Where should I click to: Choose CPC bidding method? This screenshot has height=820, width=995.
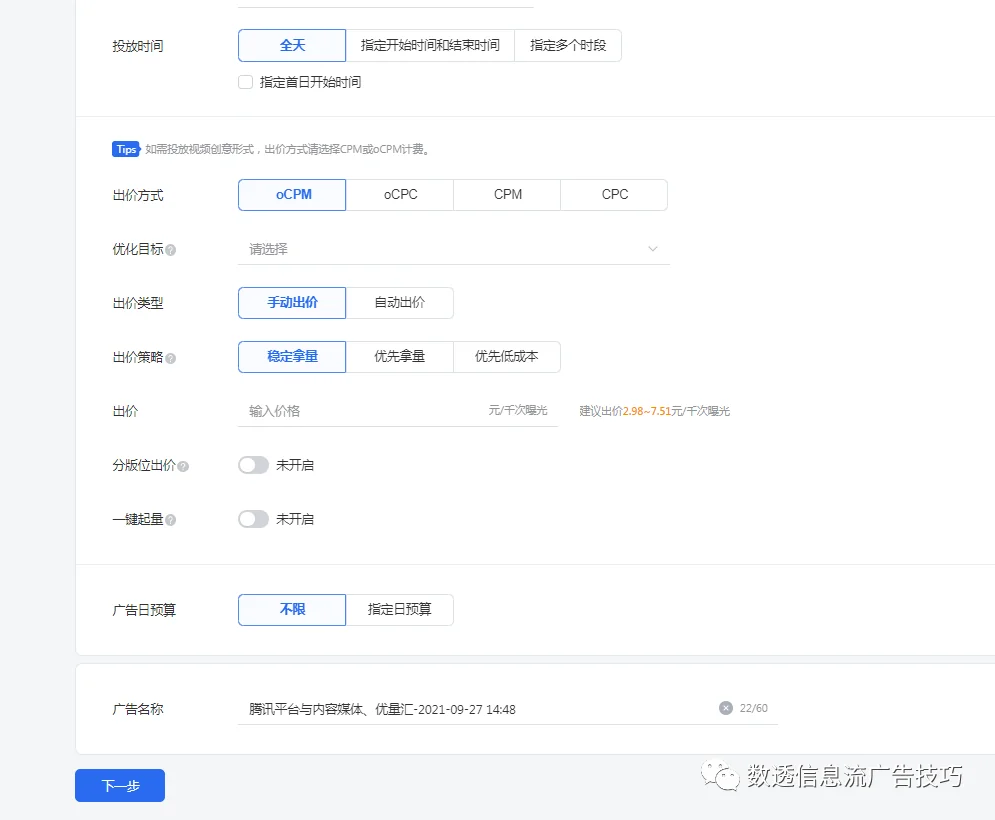[x=614, y=195]
